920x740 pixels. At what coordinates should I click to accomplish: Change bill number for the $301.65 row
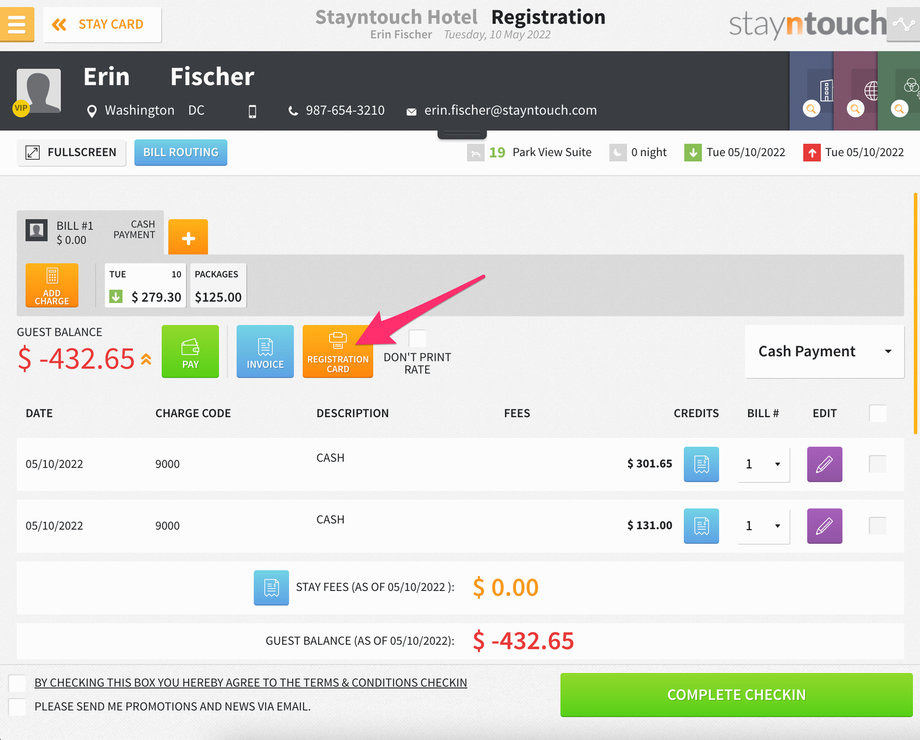[x=763, y=464]
